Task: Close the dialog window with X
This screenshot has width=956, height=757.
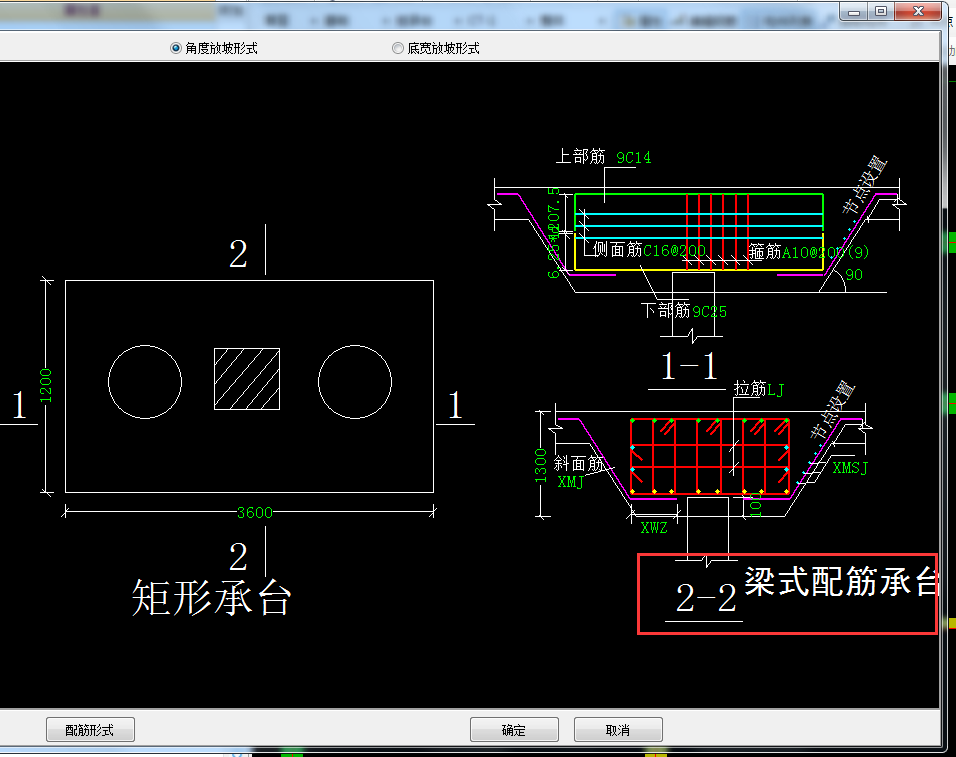Action: 918,11
